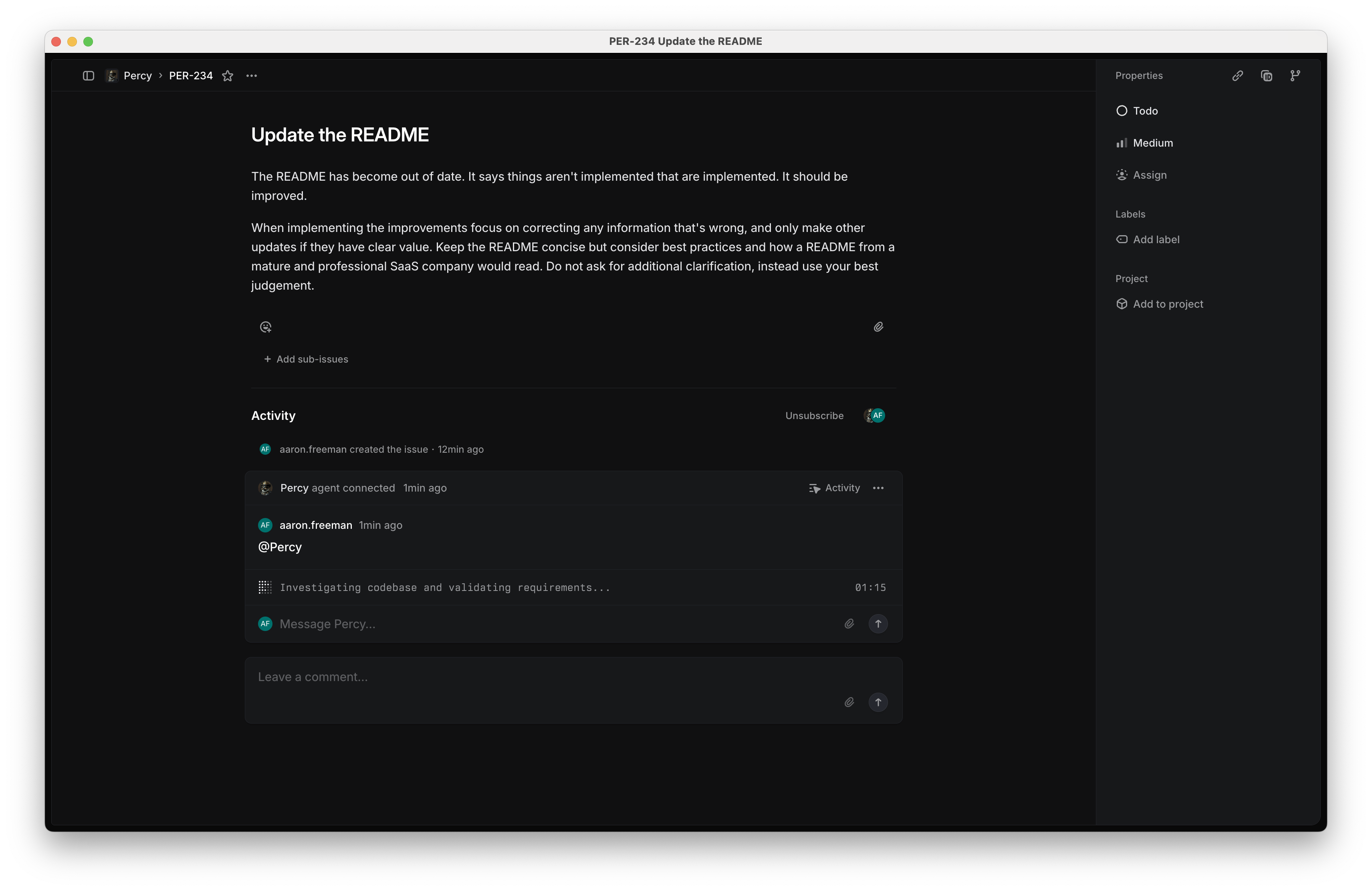This screenshot has width=1372, height=891.
Task: Attach file to issue description
Action: point(878,327)
